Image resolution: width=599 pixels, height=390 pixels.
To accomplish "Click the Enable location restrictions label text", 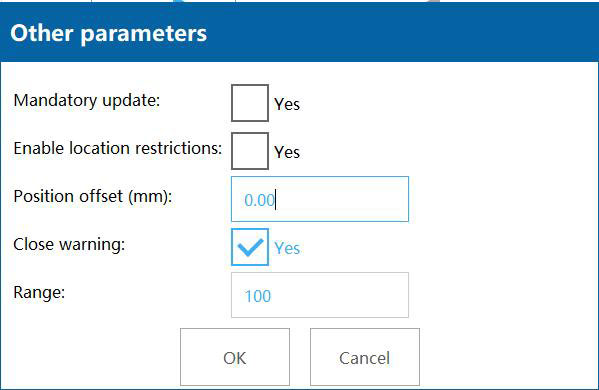I will point(118,148).
